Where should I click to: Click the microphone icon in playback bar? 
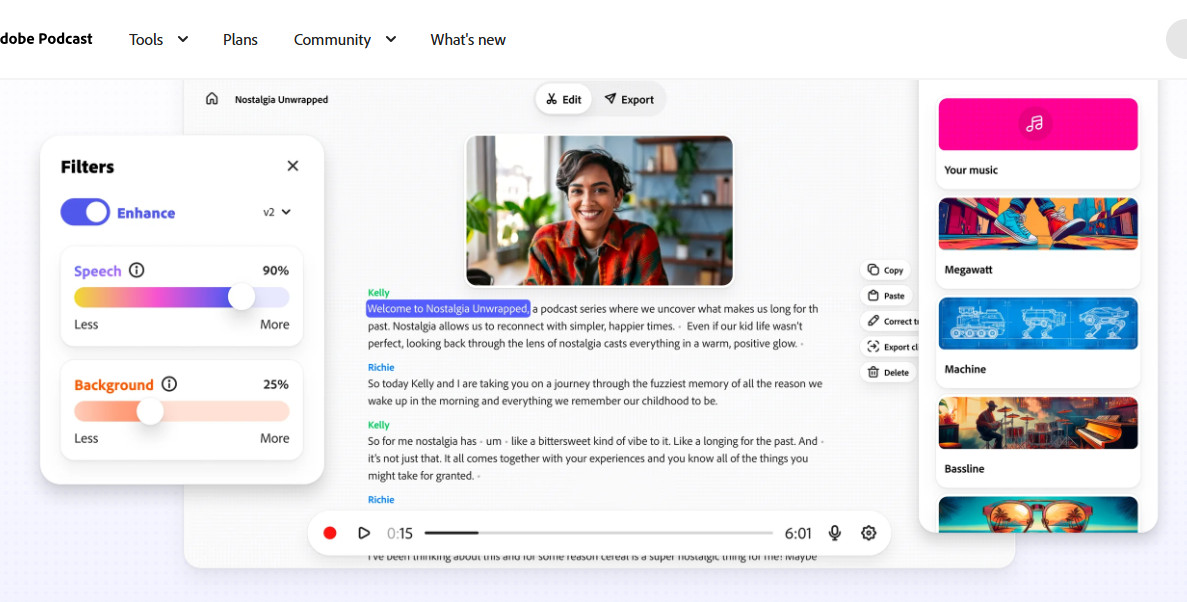point(834,533)
